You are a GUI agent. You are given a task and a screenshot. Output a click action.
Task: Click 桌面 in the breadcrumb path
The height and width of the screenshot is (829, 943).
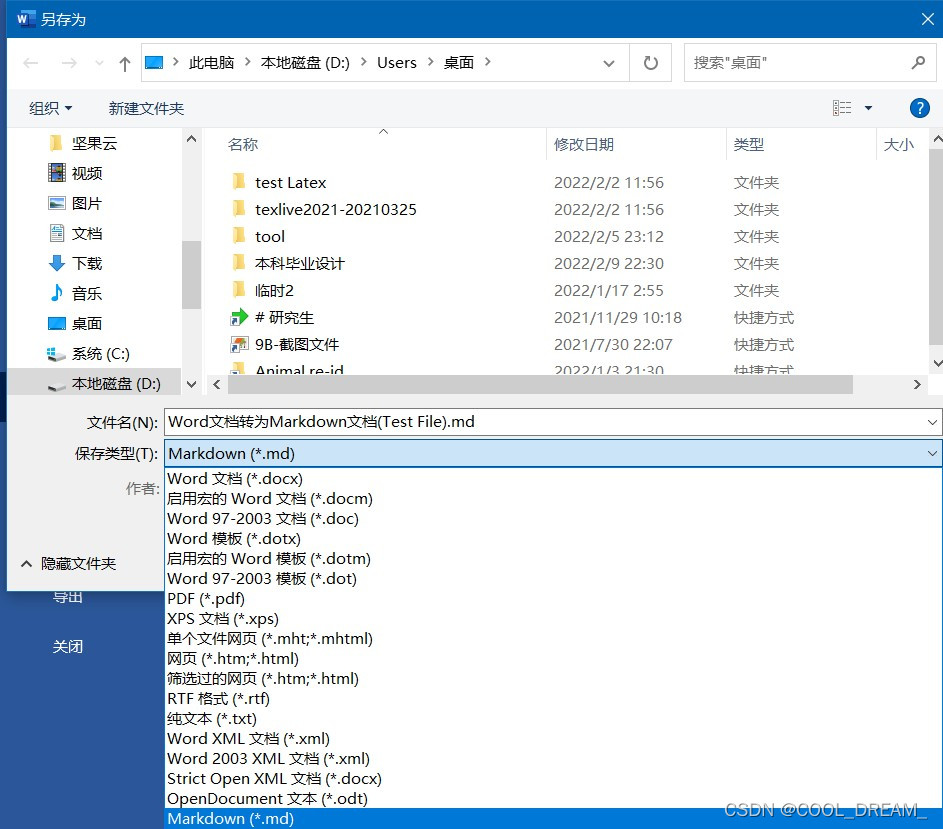(459, 63)
